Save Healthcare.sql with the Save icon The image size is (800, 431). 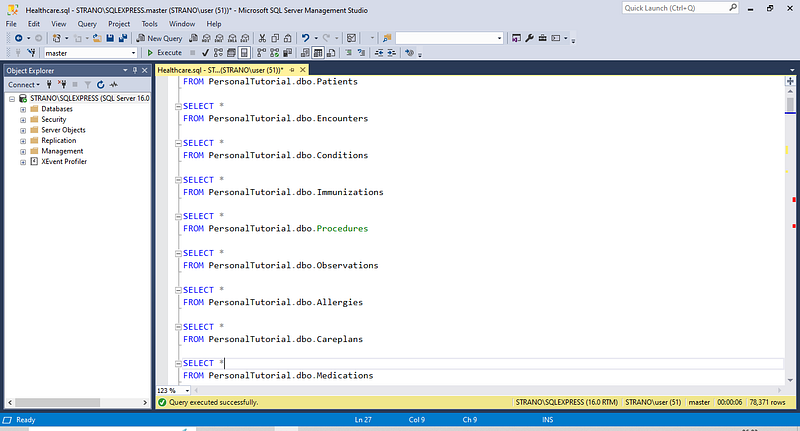(110, 38)
